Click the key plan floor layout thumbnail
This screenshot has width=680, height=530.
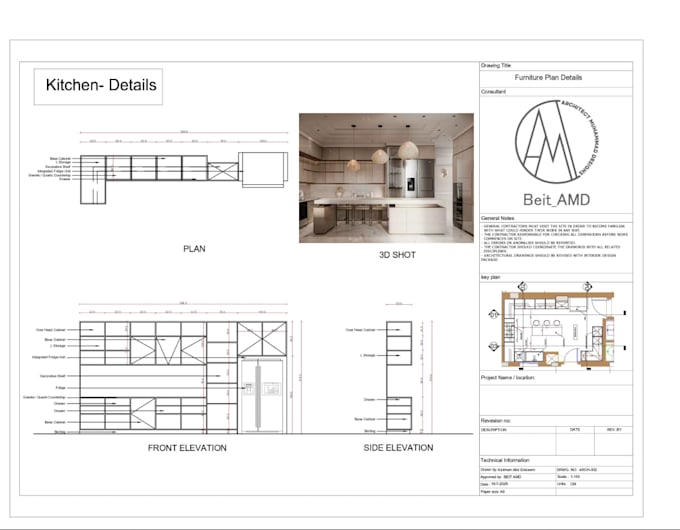tap(556, 326)
